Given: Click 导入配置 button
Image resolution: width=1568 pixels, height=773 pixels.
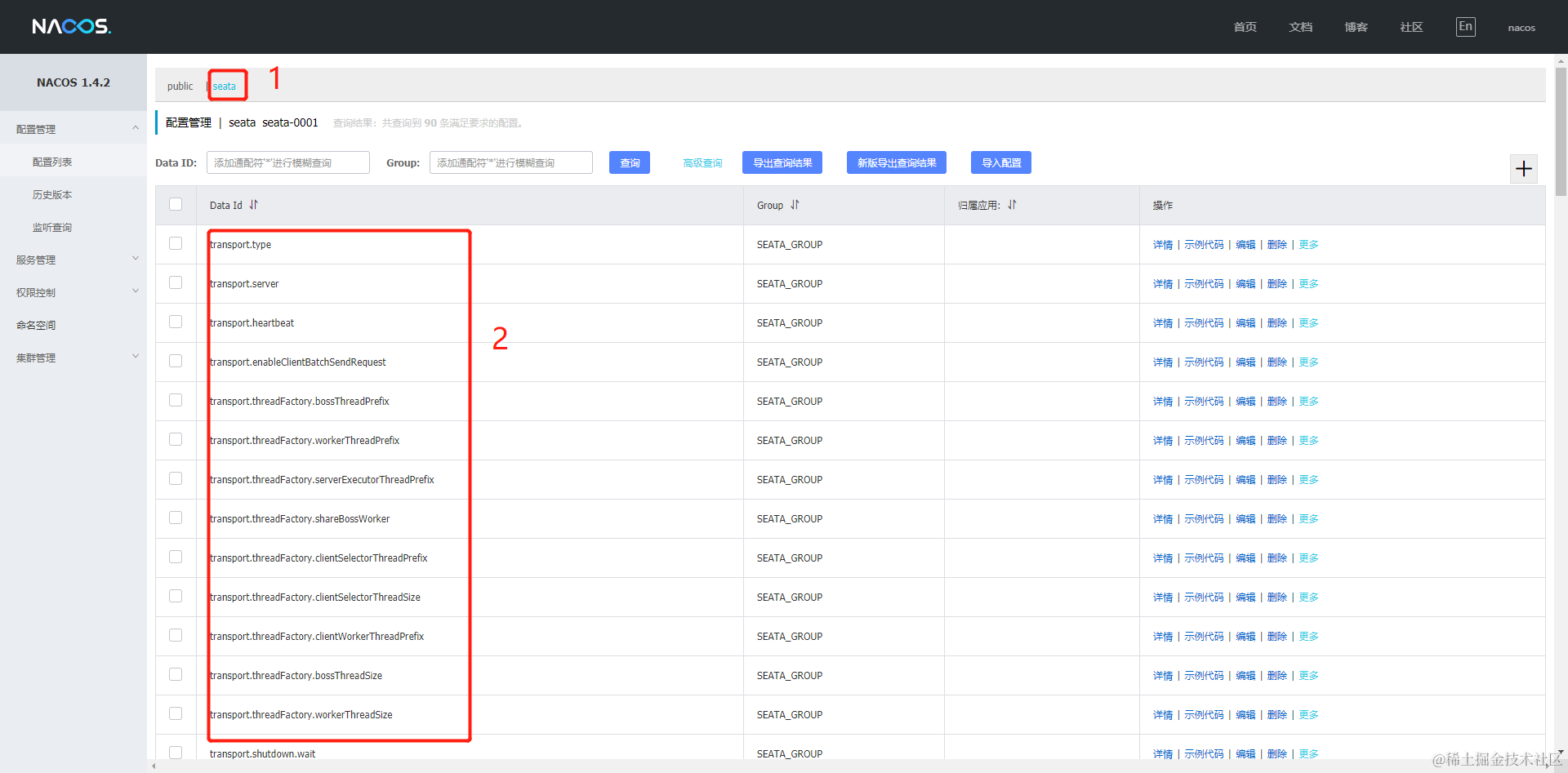Looking at the screenshot, I should pyautogui.click(x=1001, y=162).
